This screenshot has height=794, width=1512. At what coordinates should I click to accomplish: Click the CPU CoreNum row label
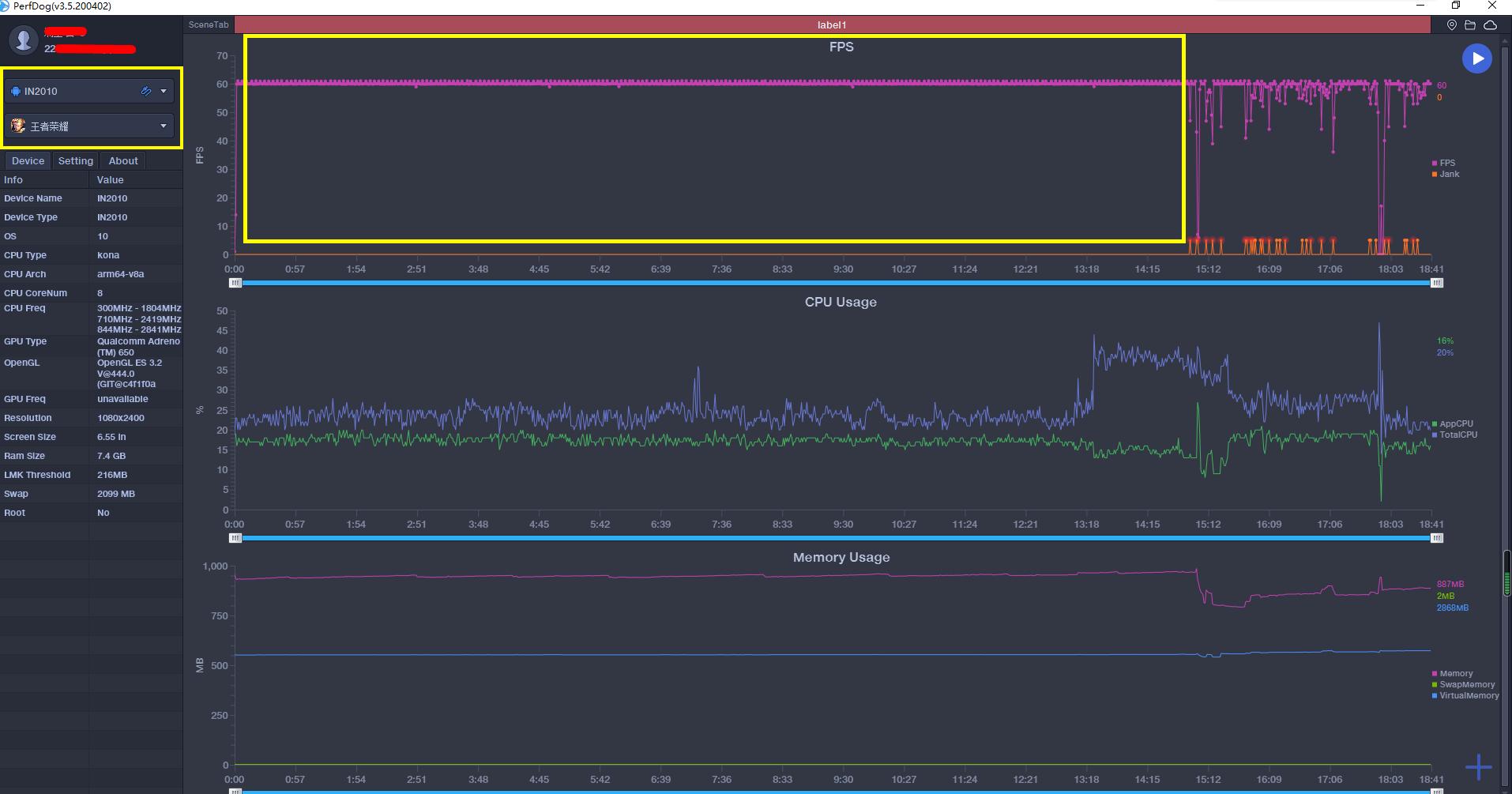point(36,293)
